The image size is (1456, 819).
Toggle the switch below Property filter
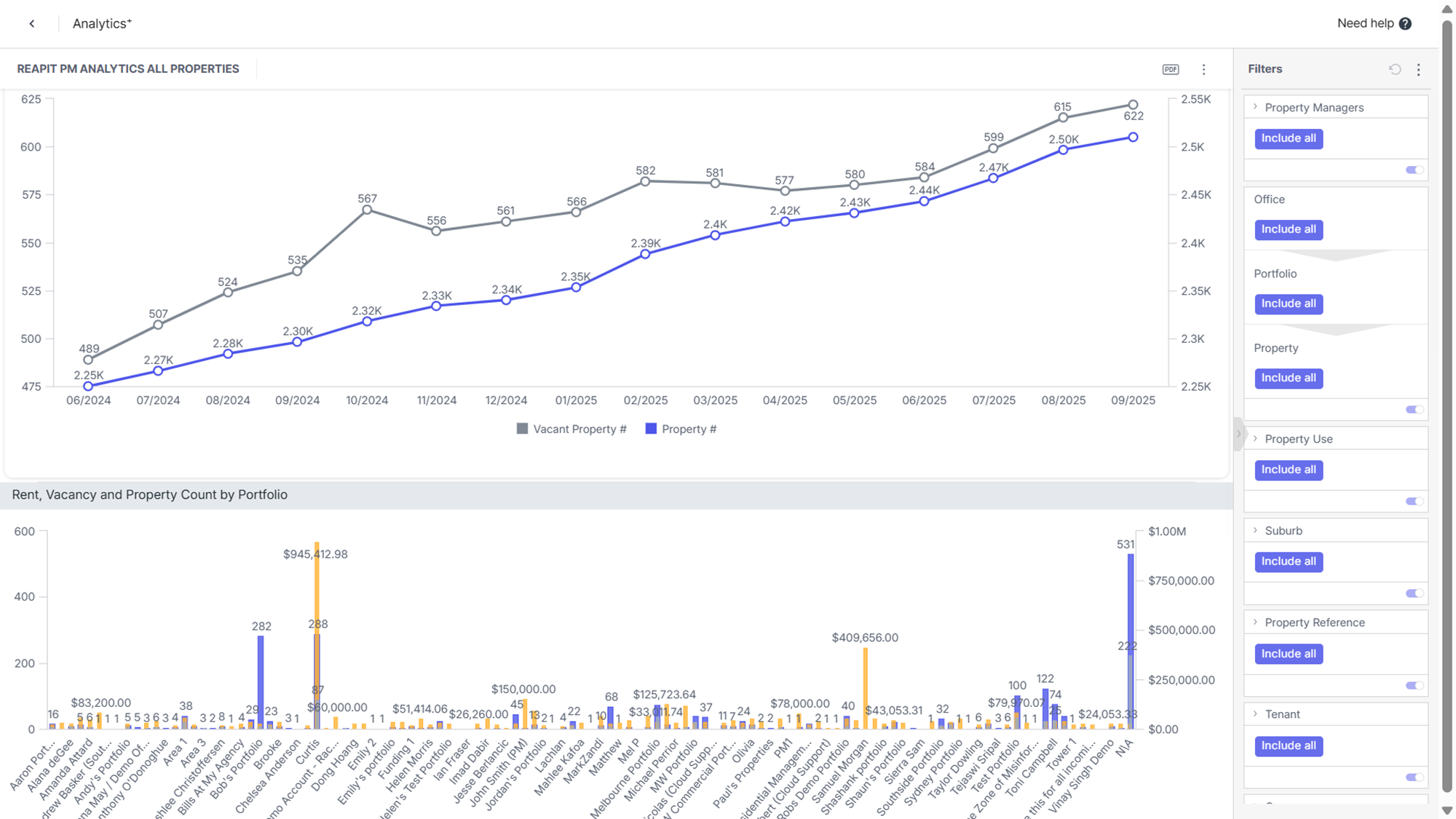(x=1415, y=409)
